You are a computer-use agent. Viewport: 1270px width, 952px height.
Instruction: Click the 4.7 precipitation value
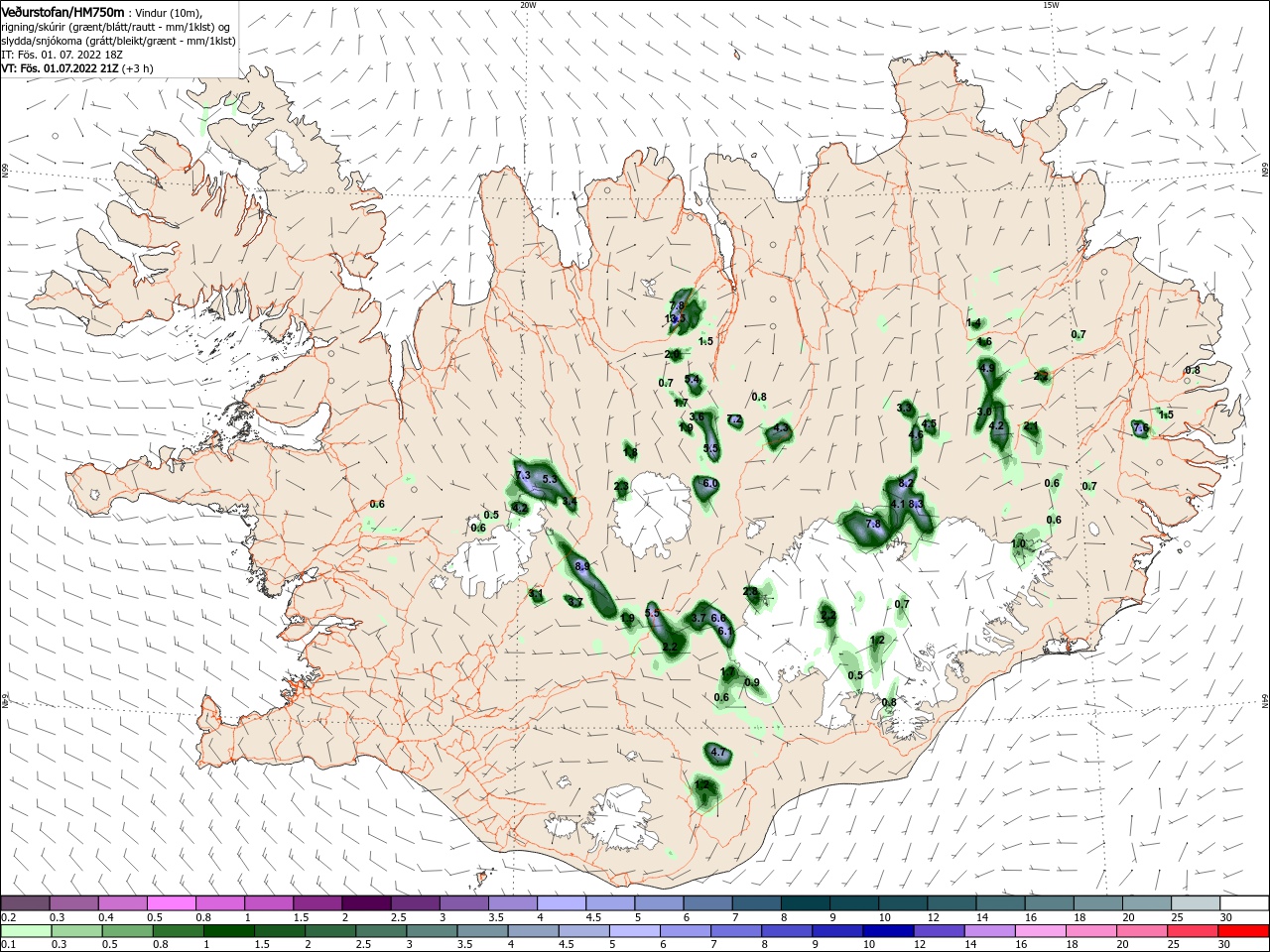pyautogui.click(x=719, y=754)
